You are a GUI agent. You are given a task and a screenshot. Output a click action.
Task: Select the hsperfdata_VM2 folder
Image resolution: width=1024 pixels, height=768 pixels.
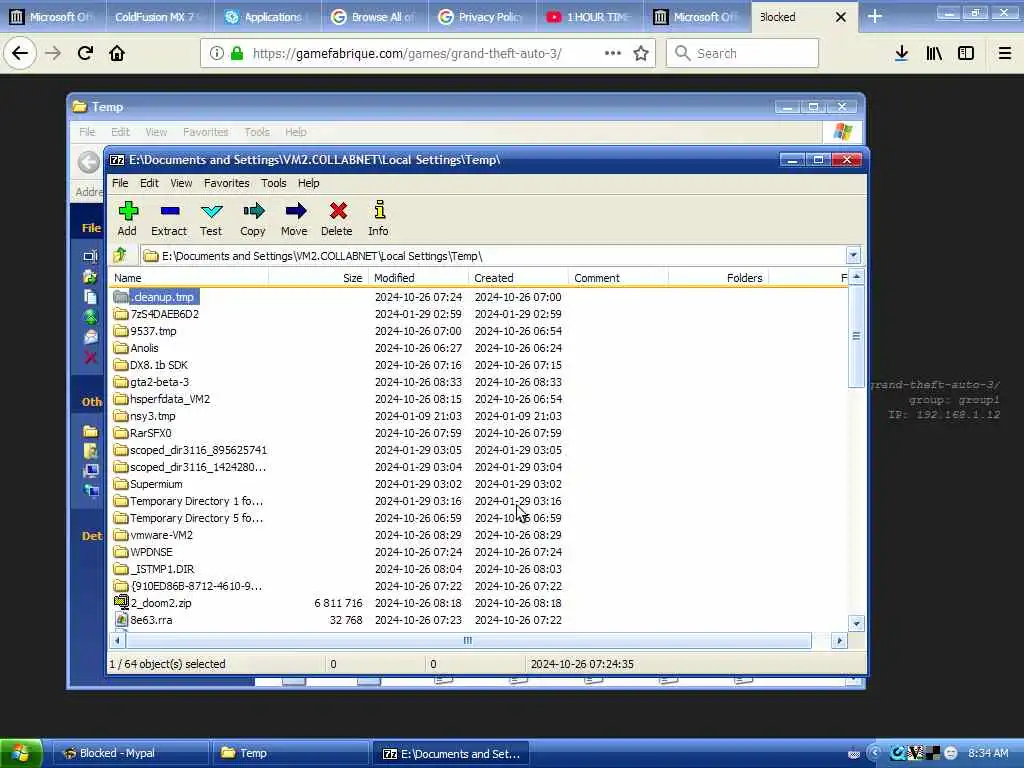pos(162,398)
